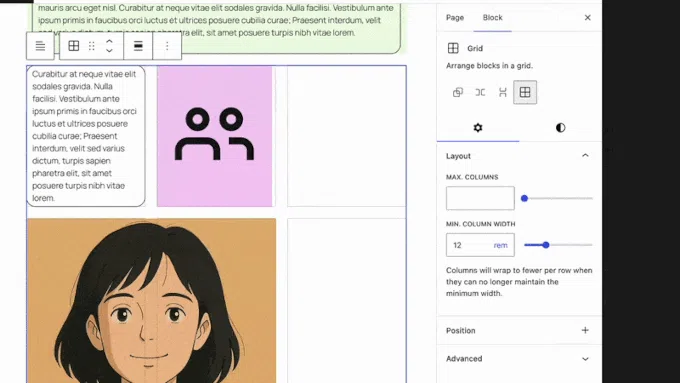Screen dimensions: 680x383
Task: Adjust the Max. Columns slider handle
Action: 524,198
